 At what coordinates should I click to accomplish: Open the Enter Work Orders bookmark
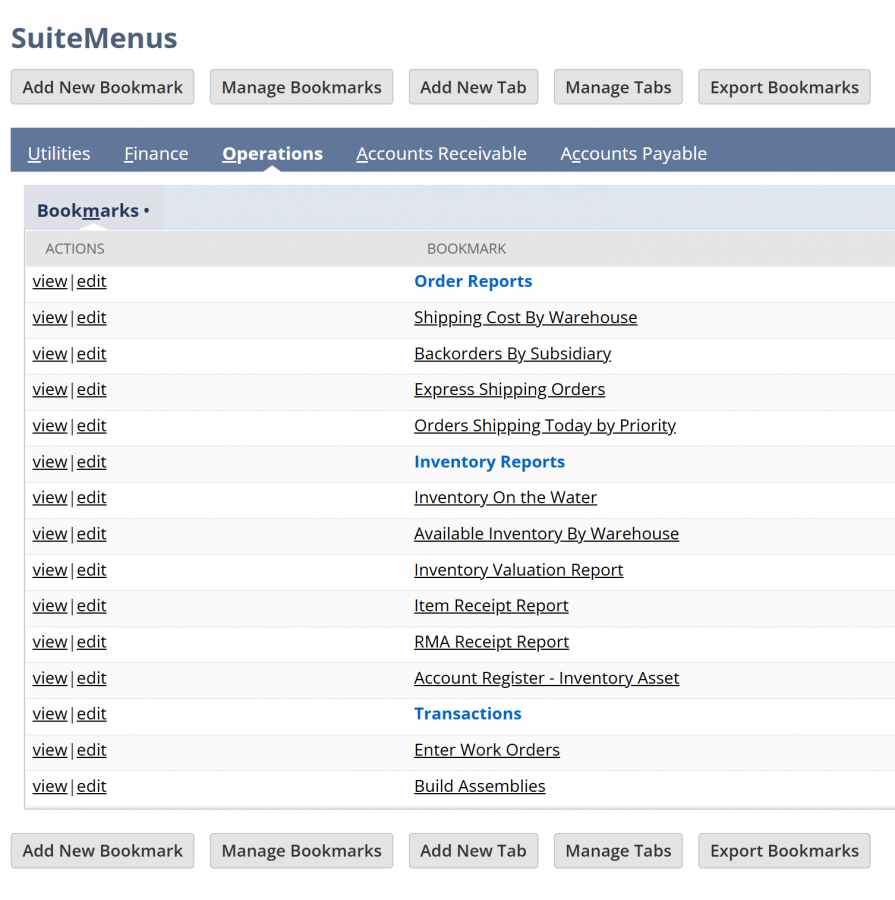[487, 750]
